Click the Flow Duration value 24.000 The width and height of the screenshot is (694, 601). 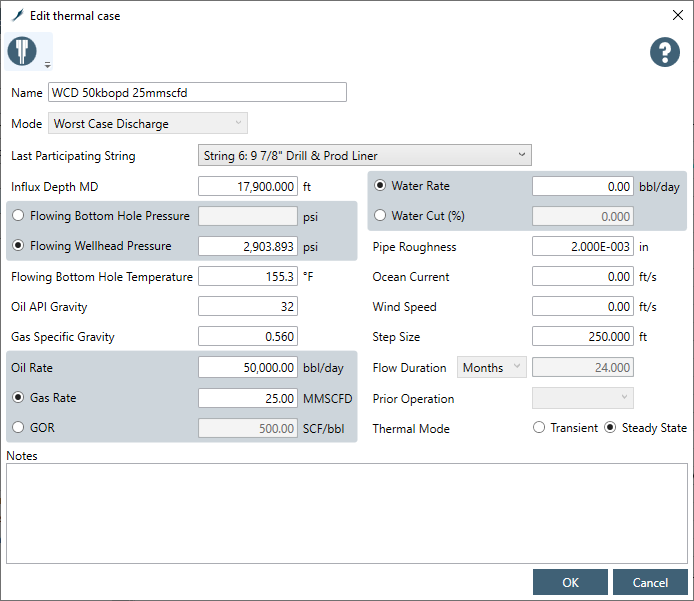583,367
